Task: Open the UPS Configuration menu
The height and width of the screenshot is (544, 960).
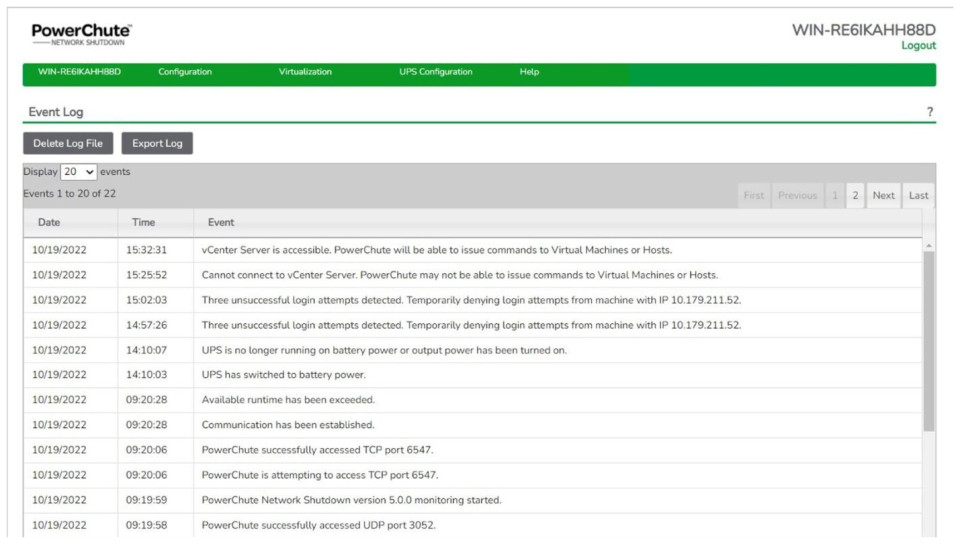Action: [x=435, y=72]
